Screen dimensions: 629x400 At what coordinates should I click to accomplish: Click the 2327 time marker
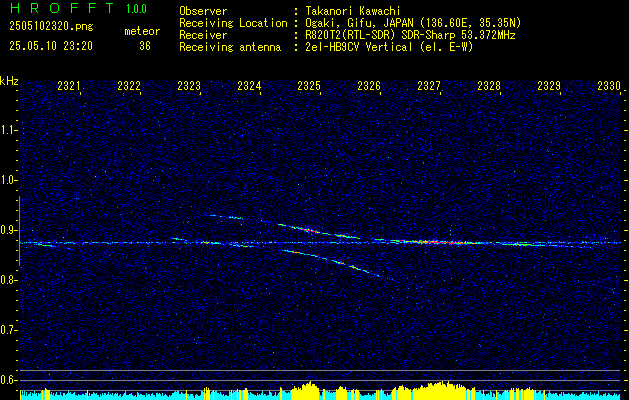tap(429, 86)
